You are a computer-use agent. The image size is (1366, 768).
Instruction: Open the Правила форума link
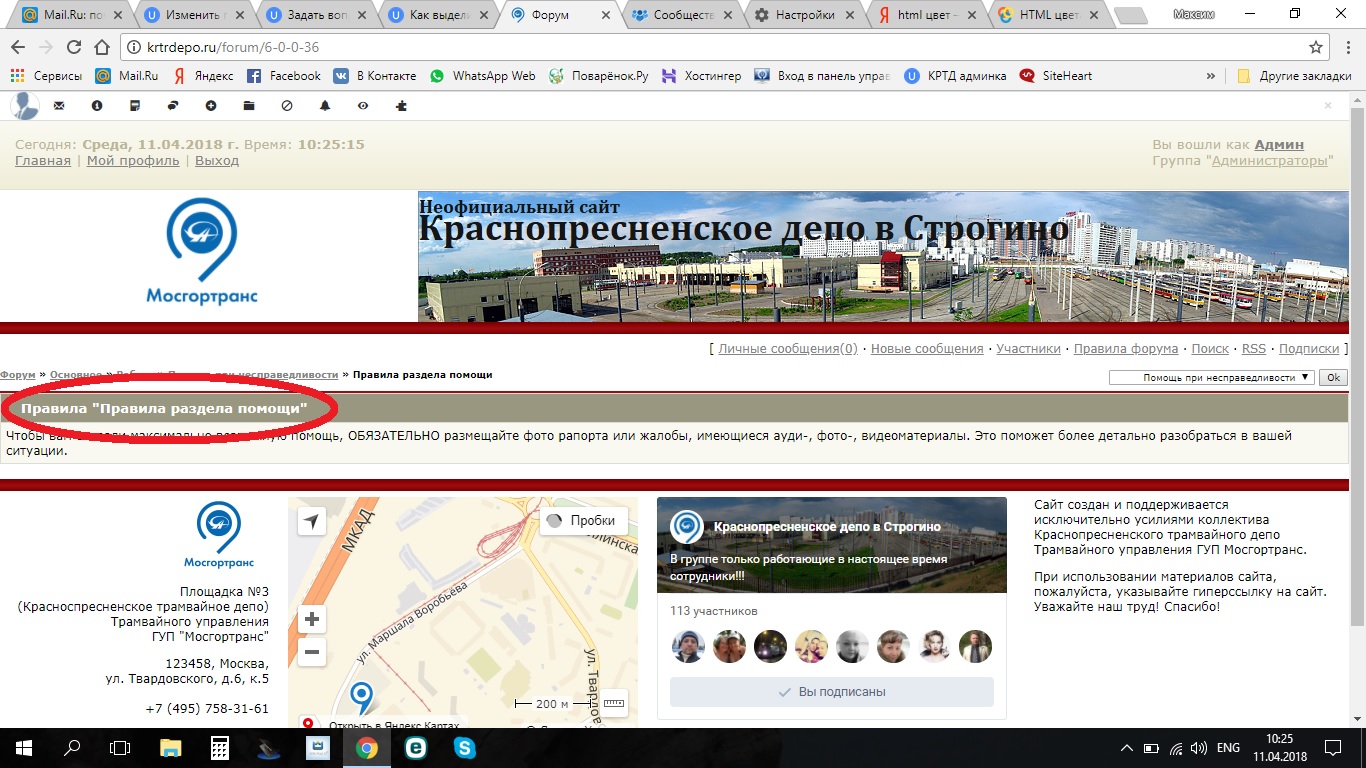(x=1126, y=349)
